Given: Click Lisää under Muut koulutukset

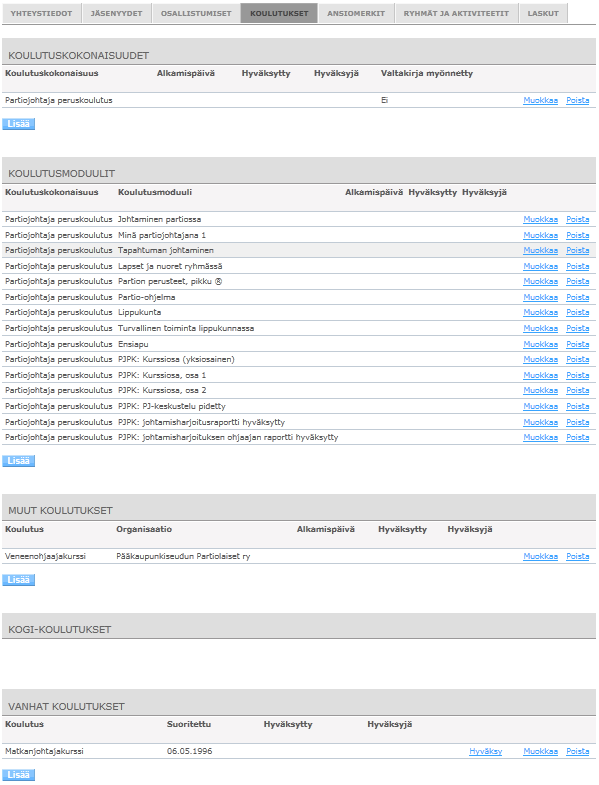Looking at the screenshot, I should 19,580.
